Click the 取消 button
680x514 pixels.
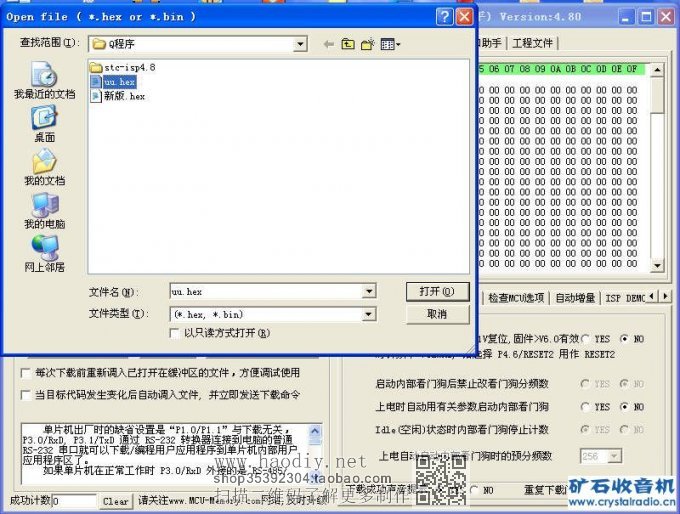coord(437,314)
